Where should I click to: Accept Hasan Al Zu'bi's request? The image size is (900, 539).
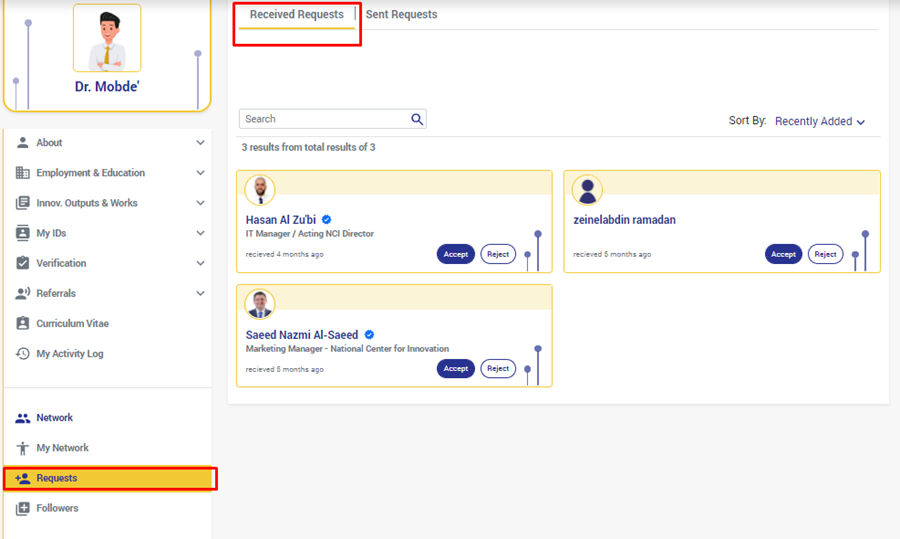coord(455,254)
